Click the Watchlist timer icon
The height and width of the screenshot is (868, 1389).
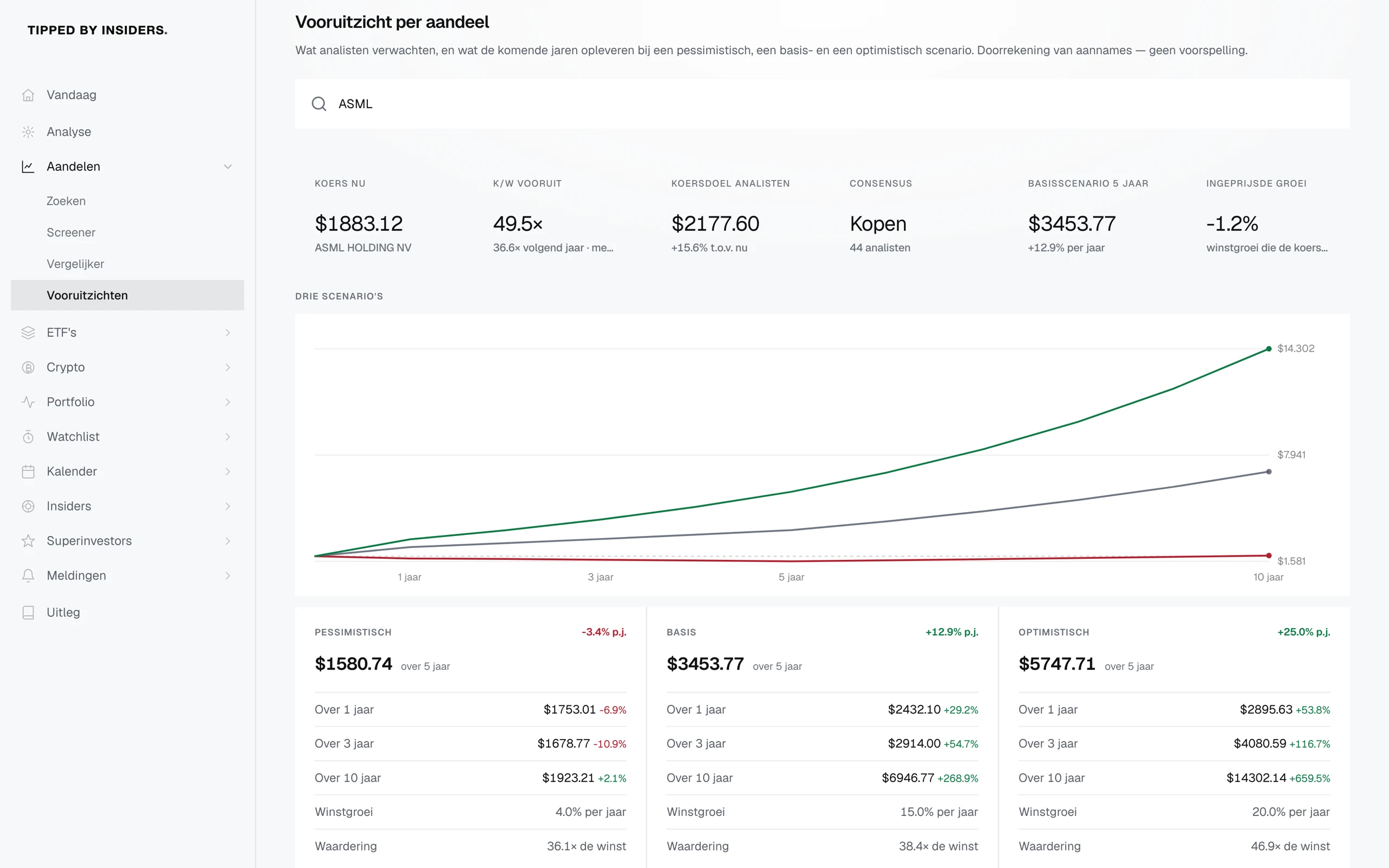[28, 437]
